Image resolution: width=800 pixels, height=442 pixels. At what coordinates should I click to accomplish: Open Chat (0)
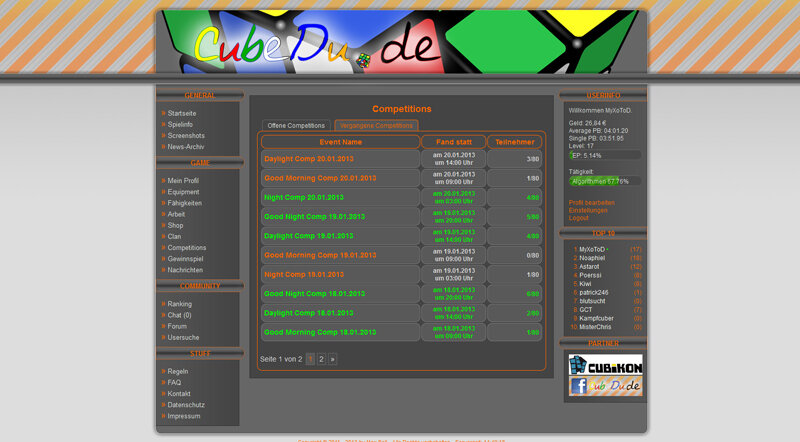click(x=179, y=315)
